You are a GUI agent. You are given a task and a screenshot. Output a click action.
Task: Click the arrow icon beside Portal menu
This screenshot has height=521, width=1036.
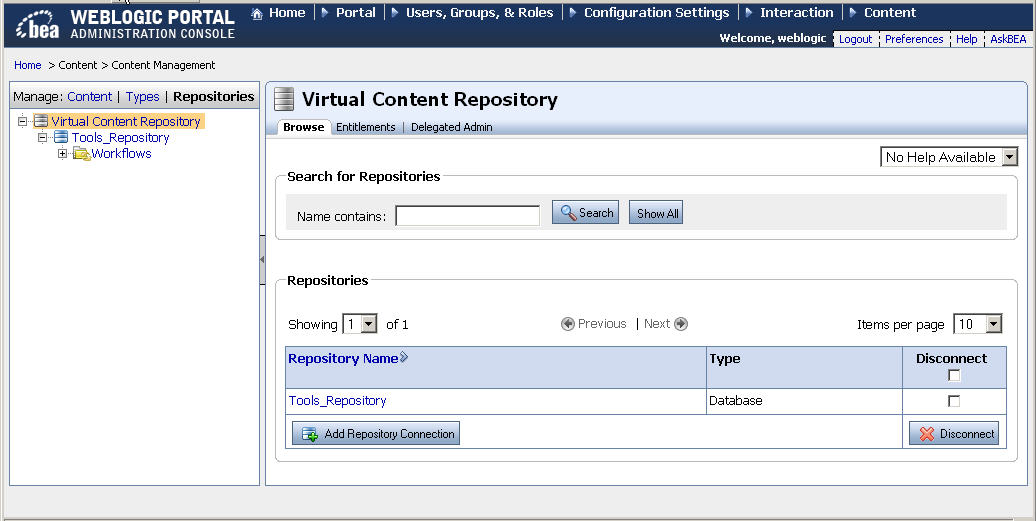(325, 13)
